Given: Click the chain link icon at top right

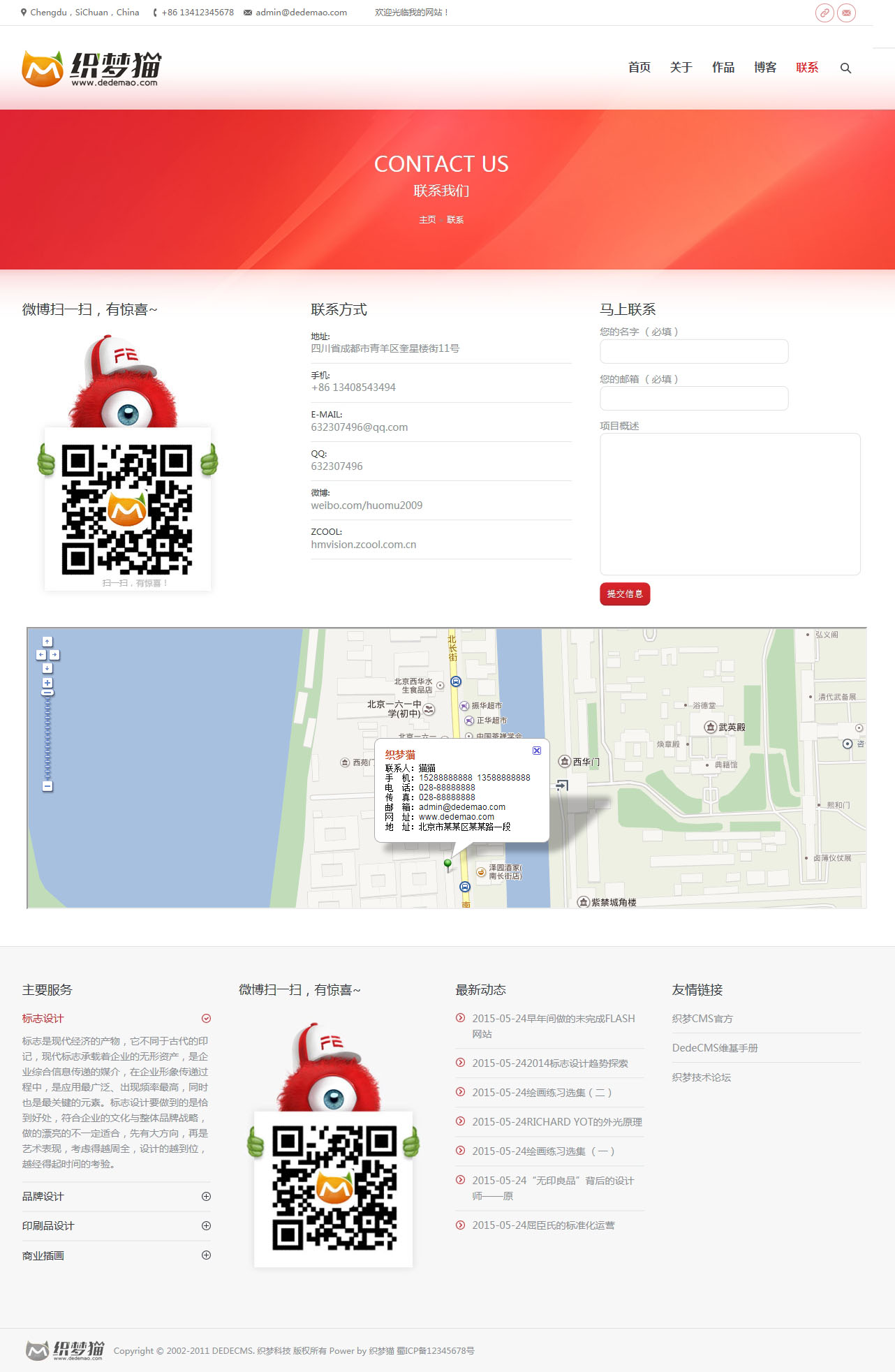Looking at the screenshot, I should click(824, 13).
